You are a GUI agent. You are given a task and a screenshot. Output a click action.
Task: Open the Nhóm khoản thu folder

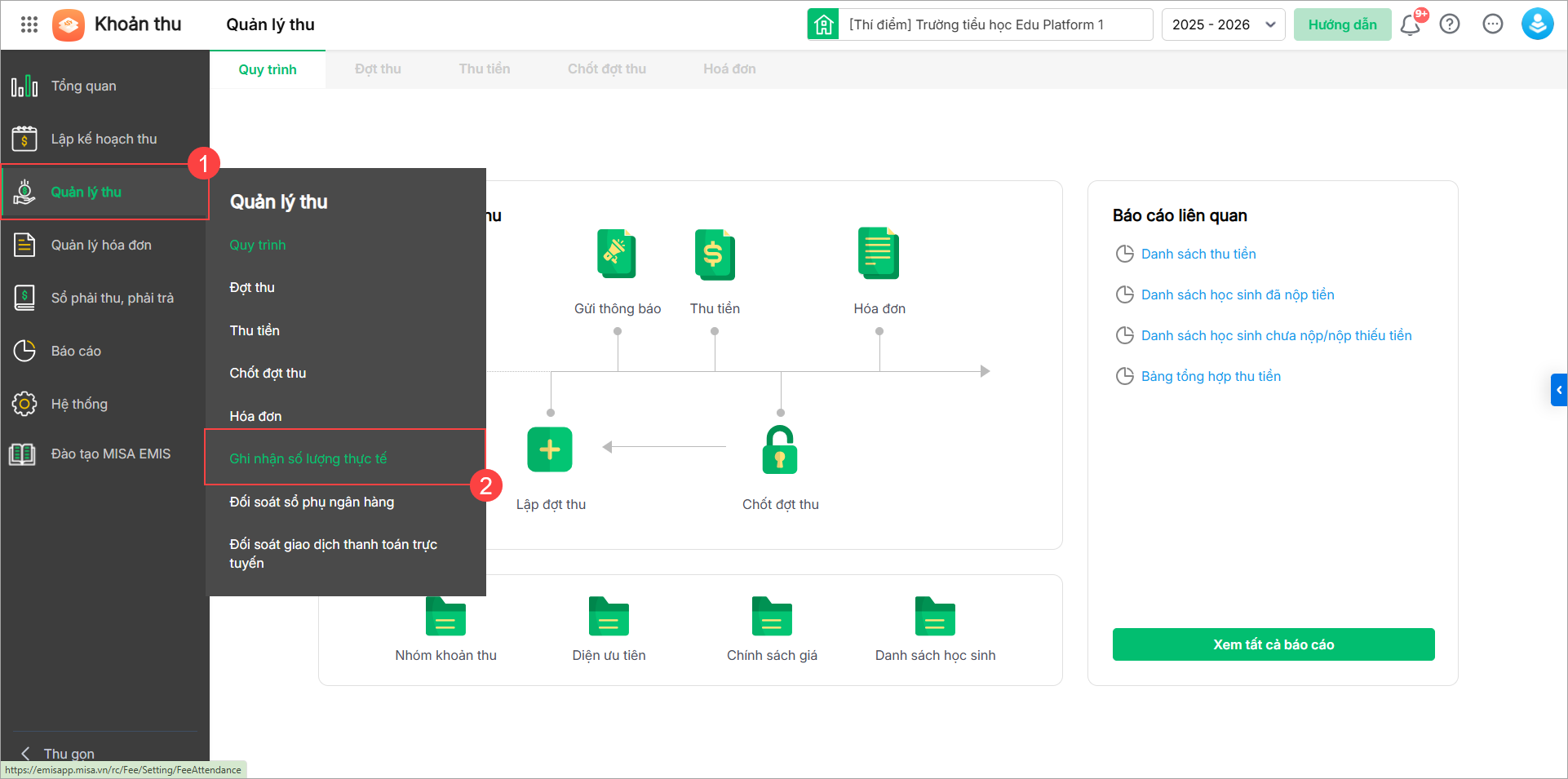[x=445, y=617]
